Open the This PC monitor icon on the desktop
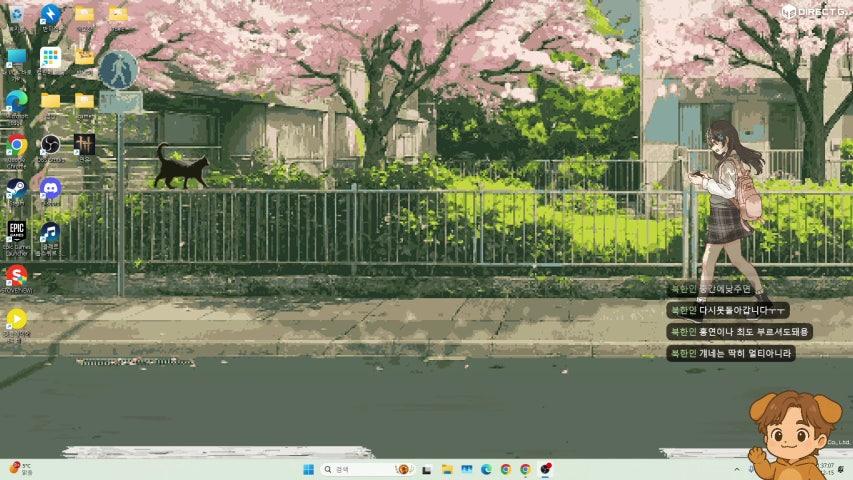This screenshot has width=853, height=480. coord(16,57)
